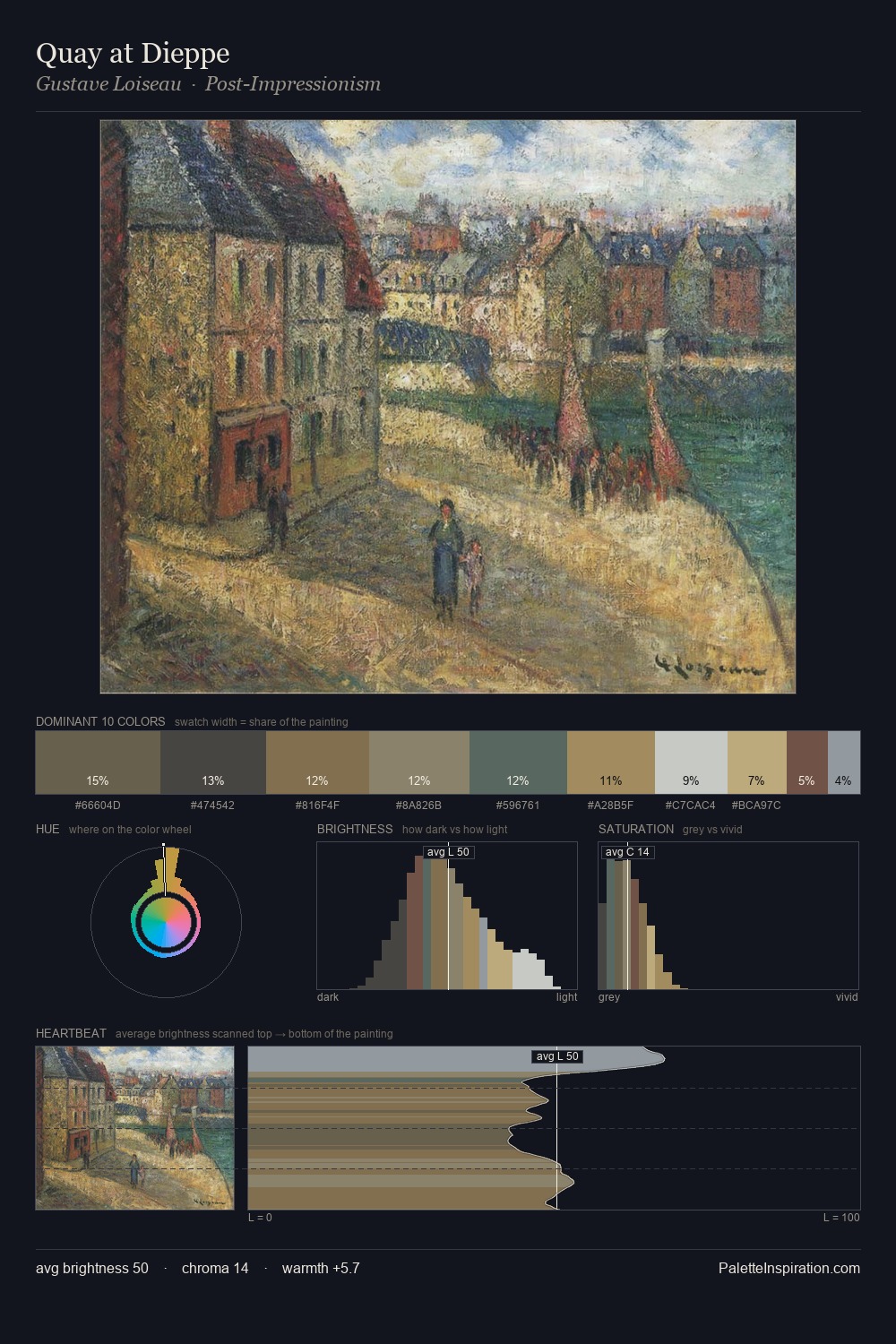This screenshot has height=1344, width=896.
Task: Click the 'light' brightness axis label
Action: (567, 997)
